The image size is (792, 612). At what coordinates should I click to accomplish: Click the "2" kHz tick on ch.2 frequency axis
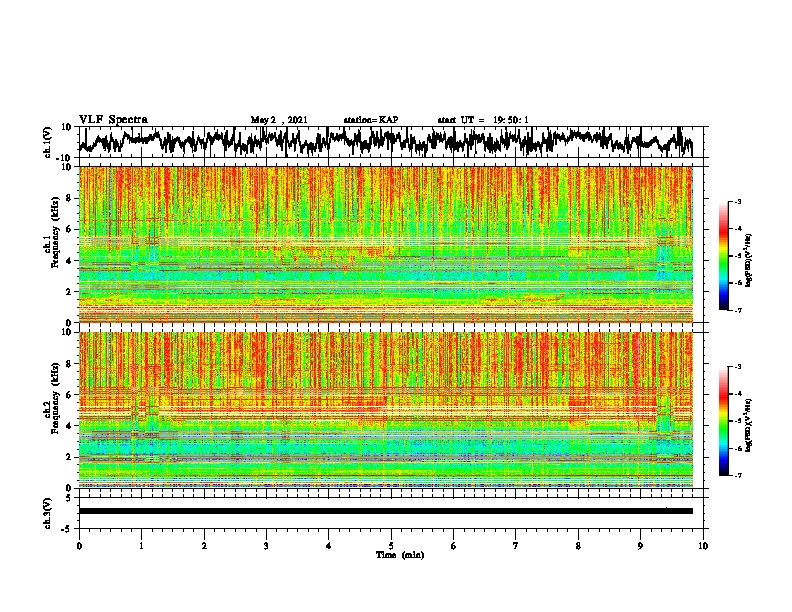pyautogui.click(x=71, y=457)
